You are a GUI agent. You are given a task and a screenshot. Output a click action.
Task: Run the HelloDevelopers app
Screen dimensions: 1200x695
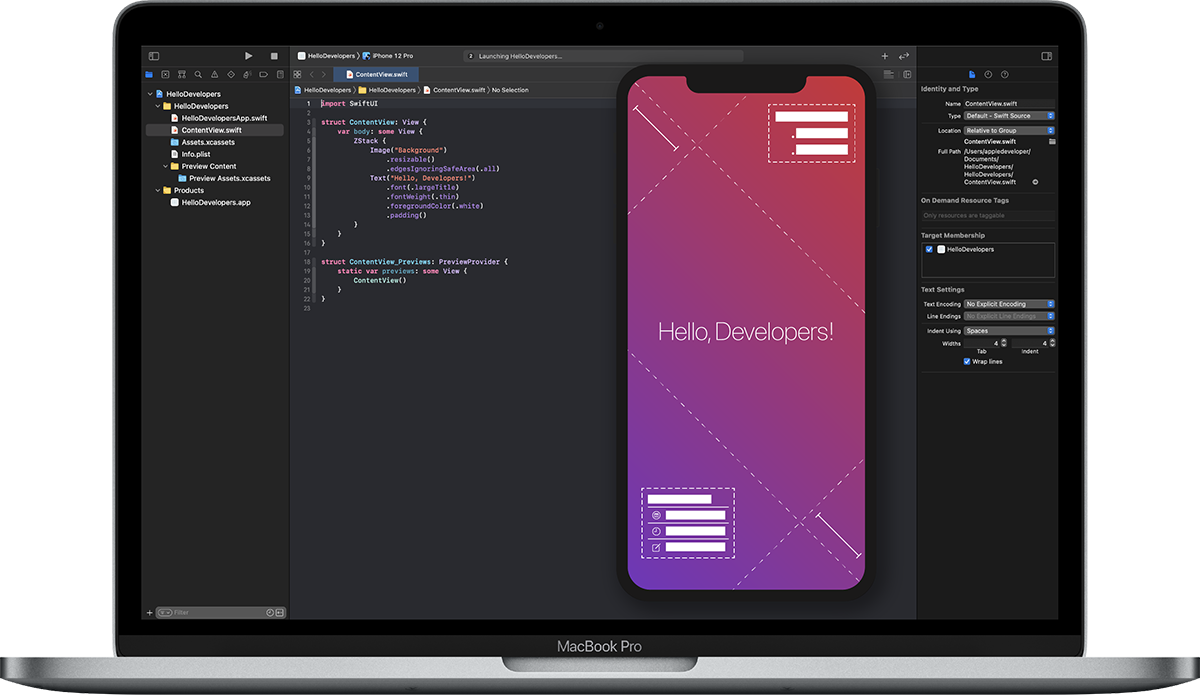point(248,55)
